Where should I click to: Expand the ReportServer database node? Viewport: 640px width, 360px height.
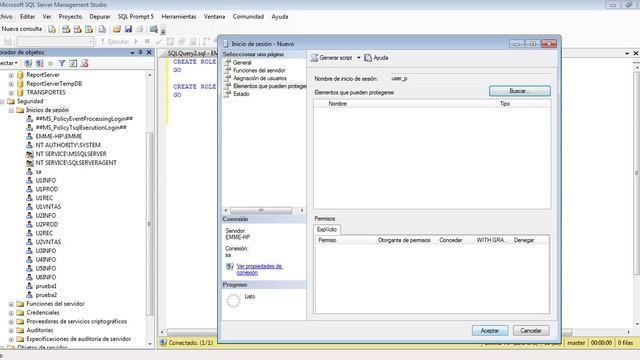coord(11,75)
